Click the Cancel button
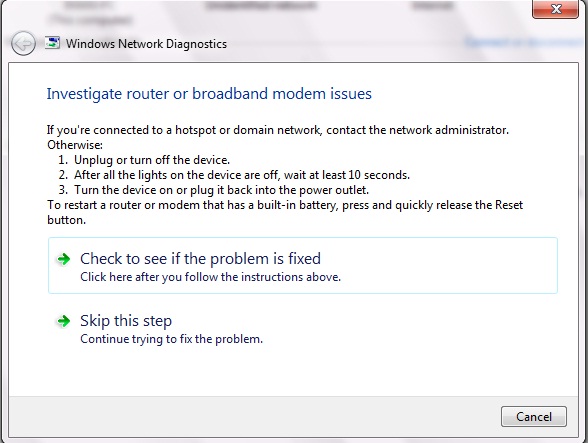The width and height of the screenshot is (588, 443). [x=534, y=416]
